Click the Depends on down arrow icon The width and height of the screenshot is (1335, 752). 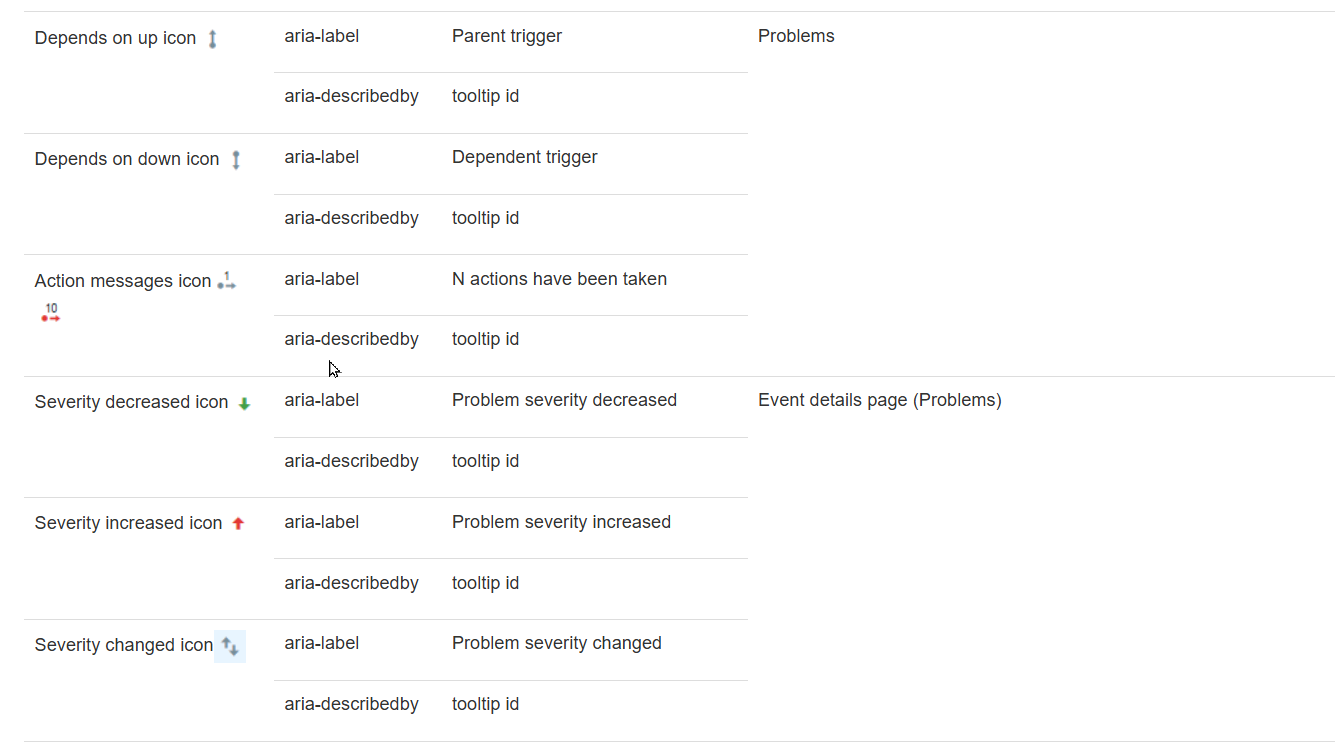236,160
